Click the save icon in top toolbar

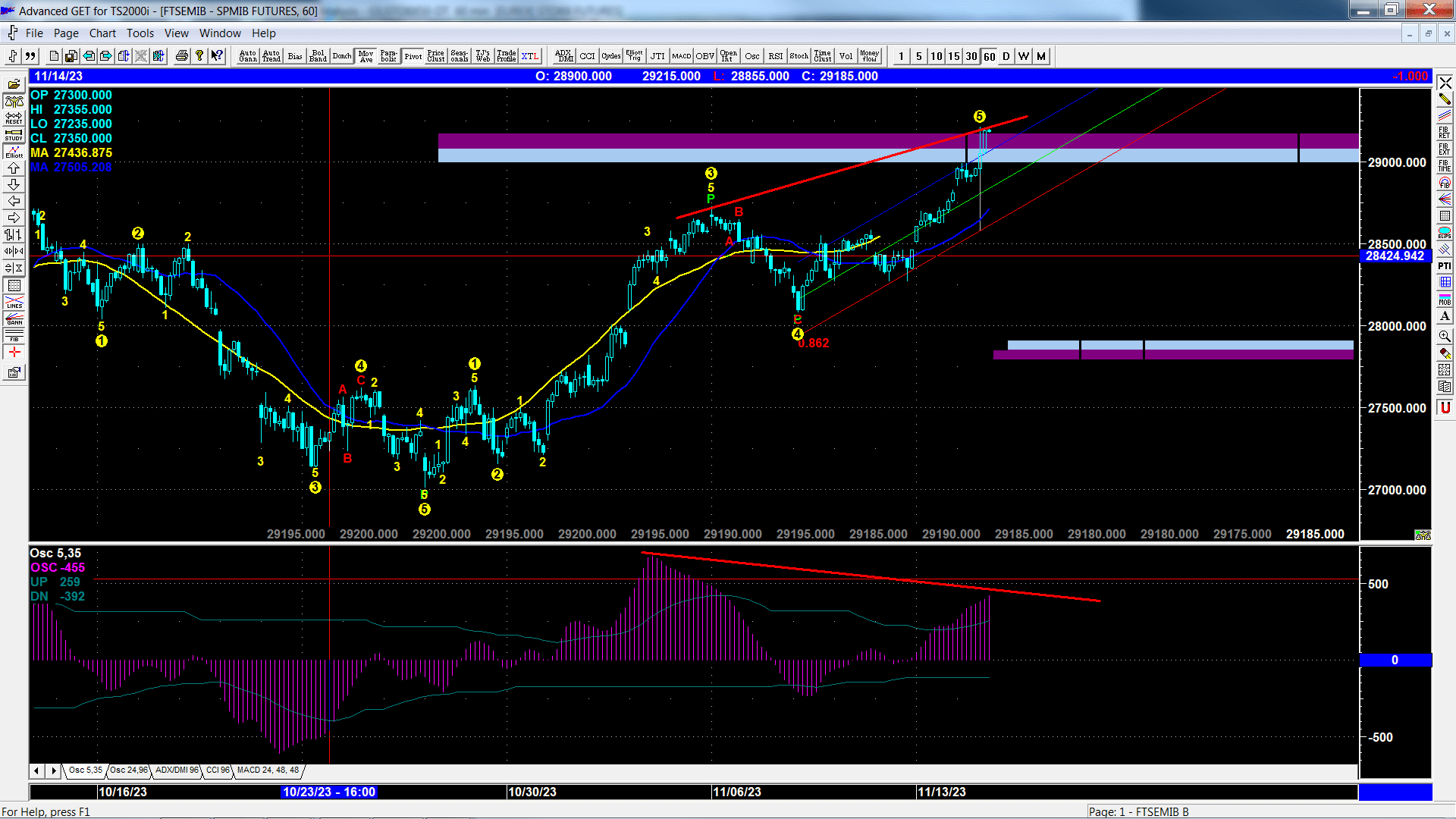(71, 56)
